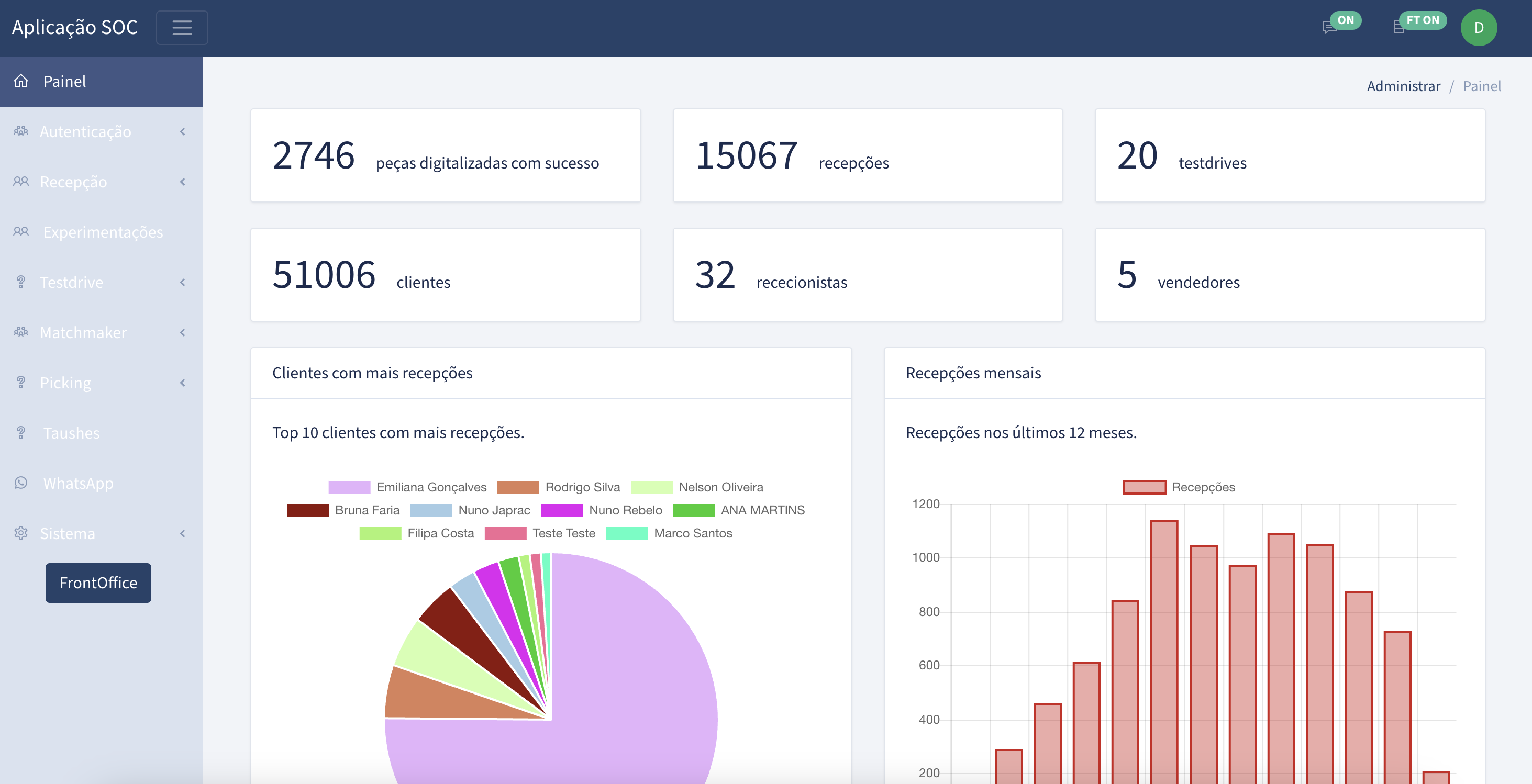Viewport: 1532px width, 784px height.
Task: Open the Experimentações menu item
Action: 103,232
